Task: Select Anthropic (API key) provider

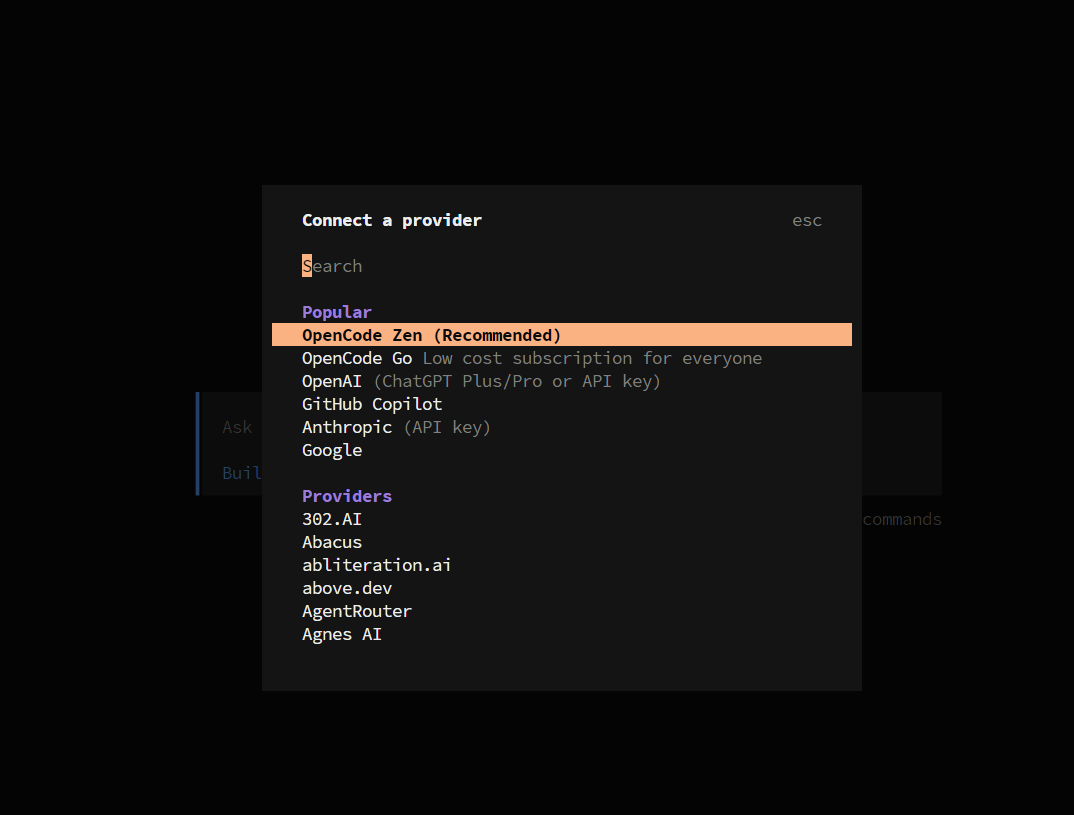Action: click(x=562, y=427)
